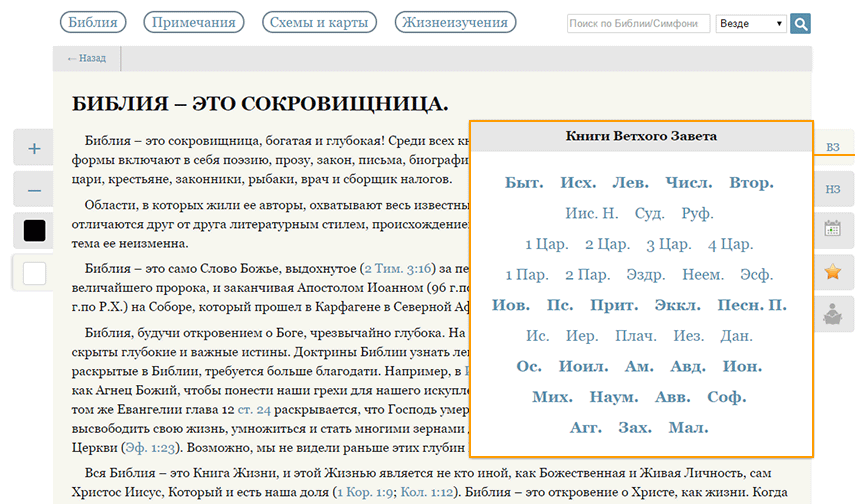Open the book Руф.

pyautogui.click(x=697, y=213)
